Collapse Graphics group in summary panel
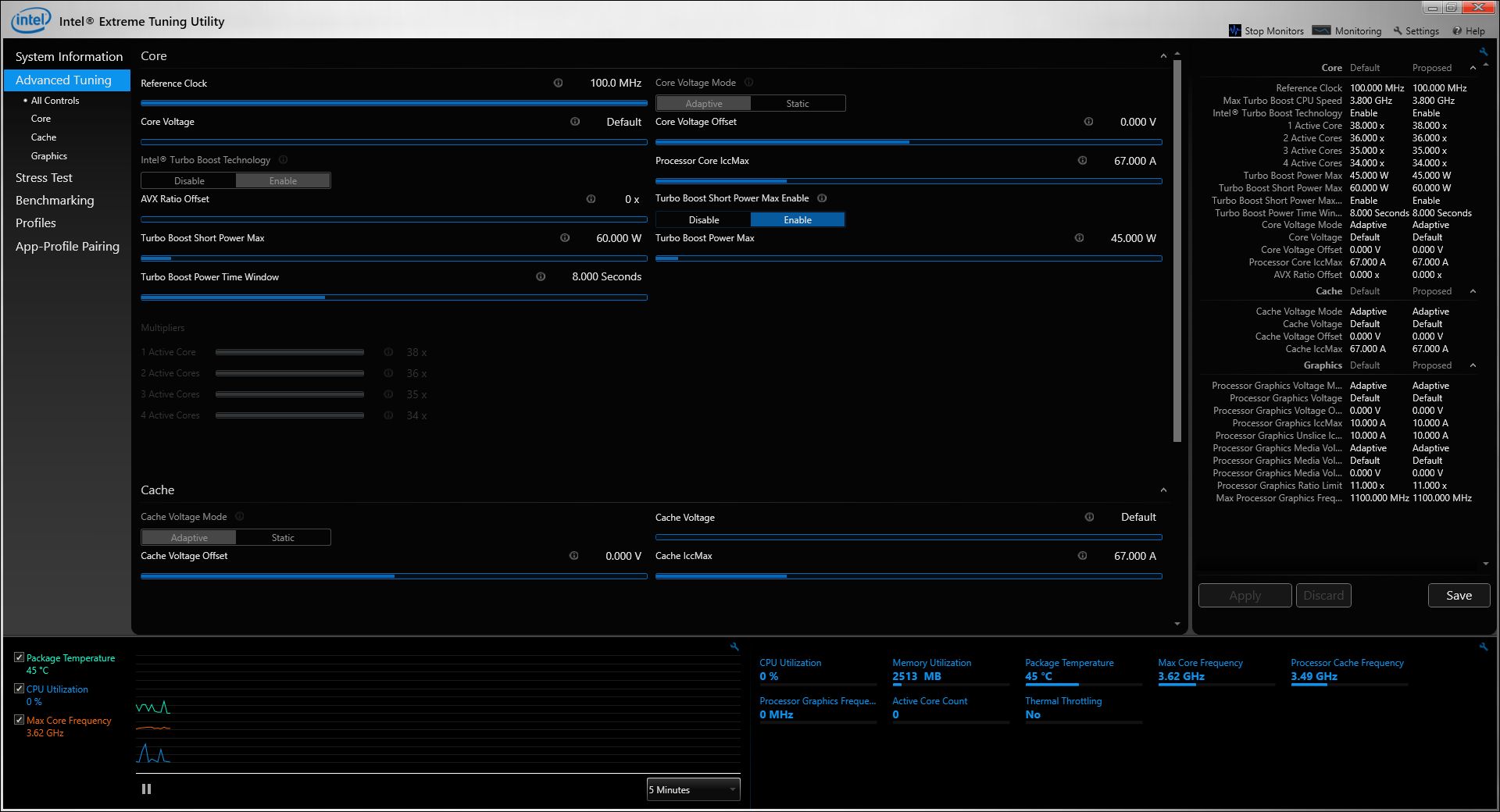This screenshot has width=1500, height=812. click(1473, 365)
